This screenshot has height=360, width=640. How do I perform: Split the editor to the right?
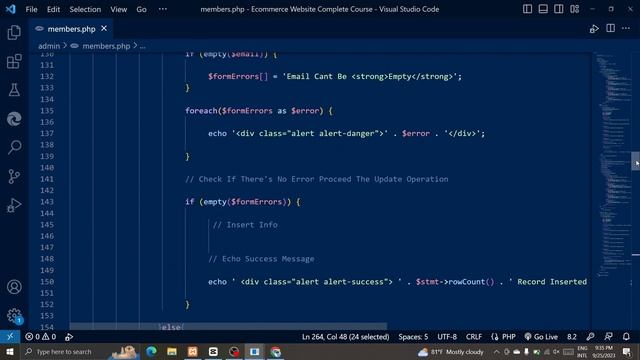tap(611, 28)
